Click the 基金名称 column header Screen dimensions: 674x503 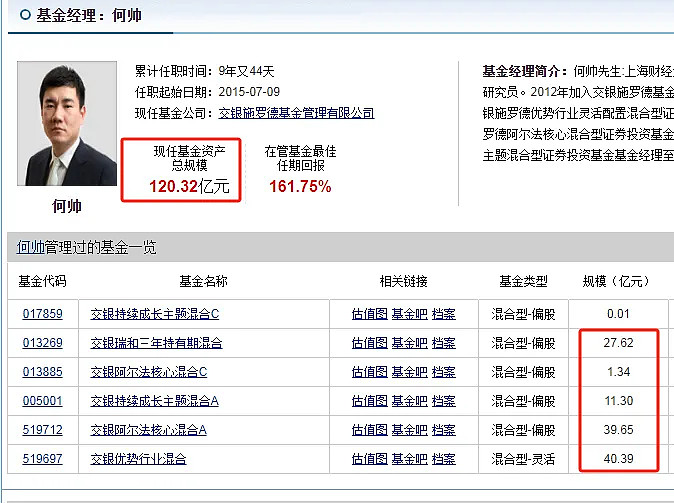click(x=203, y=281)
